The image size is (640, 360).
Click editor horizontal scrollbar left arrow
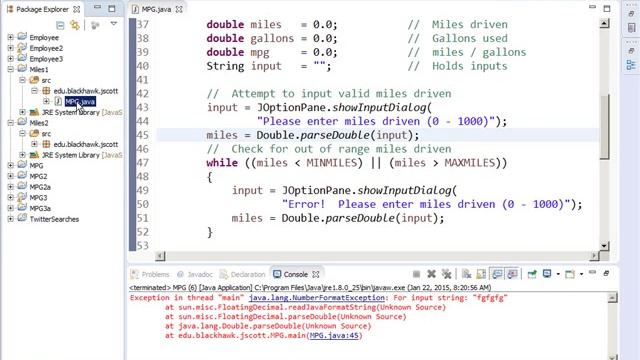[160, 256]
